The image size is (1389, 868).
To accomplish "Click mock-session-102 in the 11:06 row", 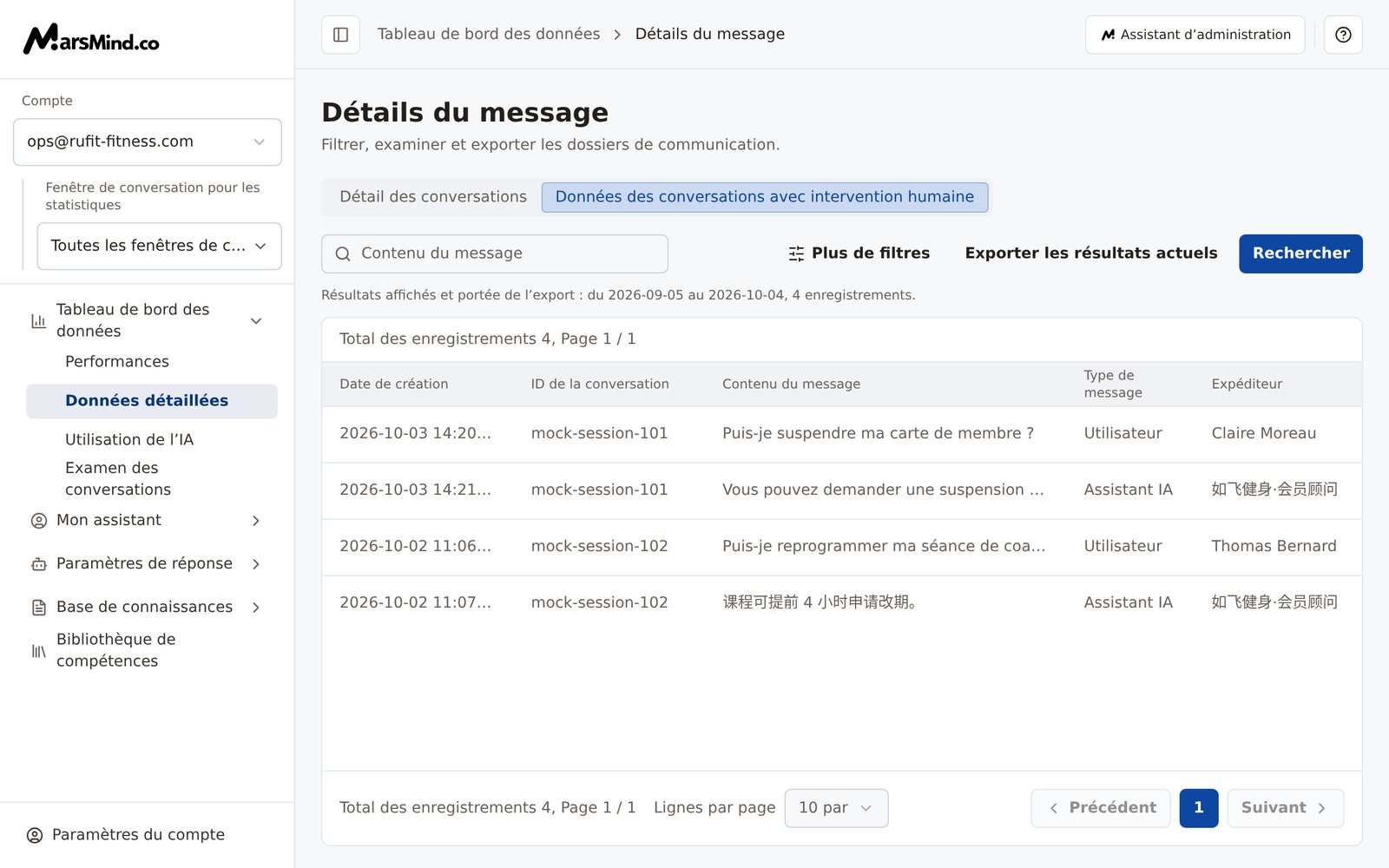I will (600, 546).
